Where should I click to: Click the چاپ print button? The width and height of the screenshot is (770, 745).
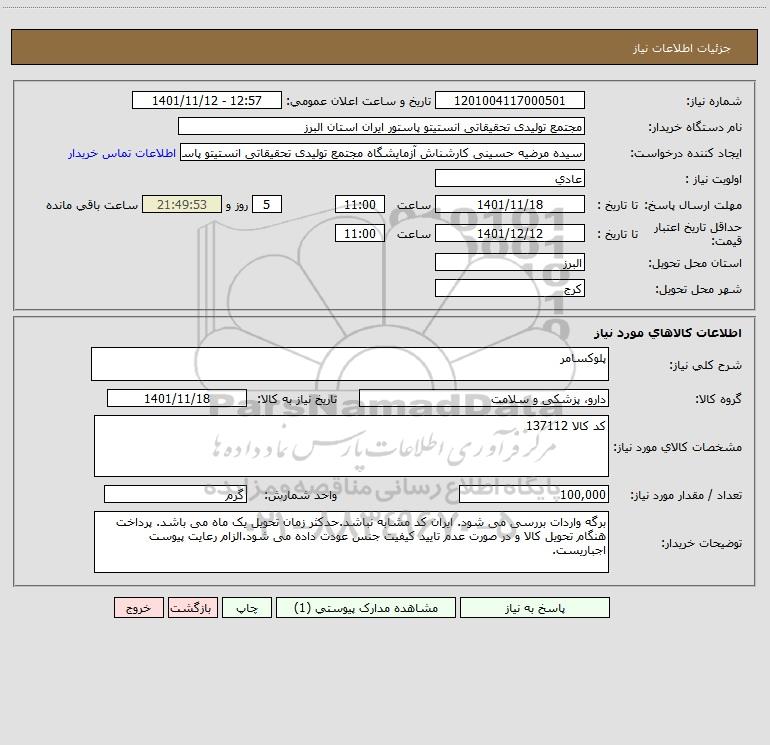point(247,607)
